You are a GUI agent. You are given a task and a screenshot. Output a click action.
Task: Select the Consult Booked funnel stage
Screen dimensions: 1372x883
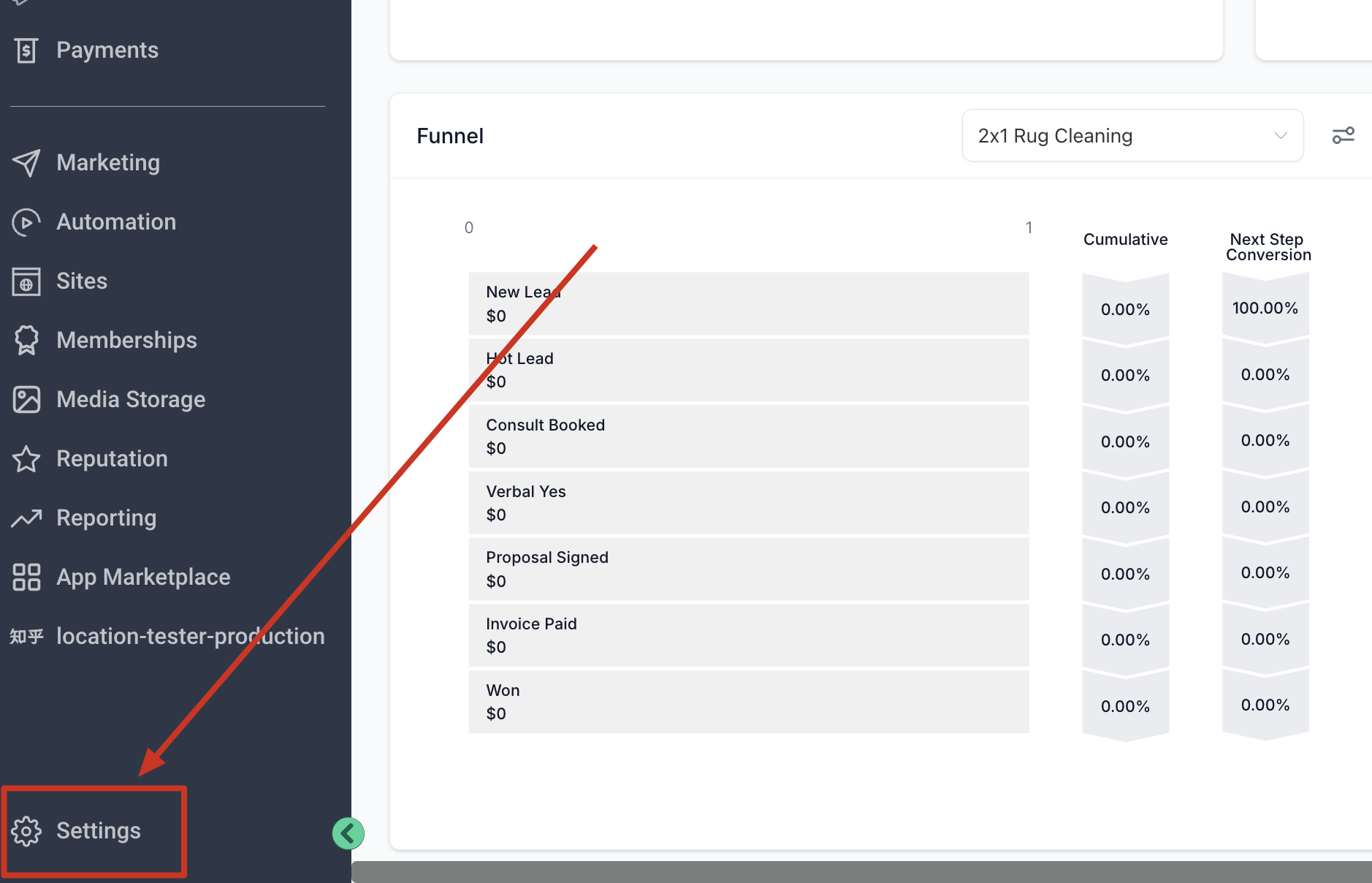pos(749,436)
